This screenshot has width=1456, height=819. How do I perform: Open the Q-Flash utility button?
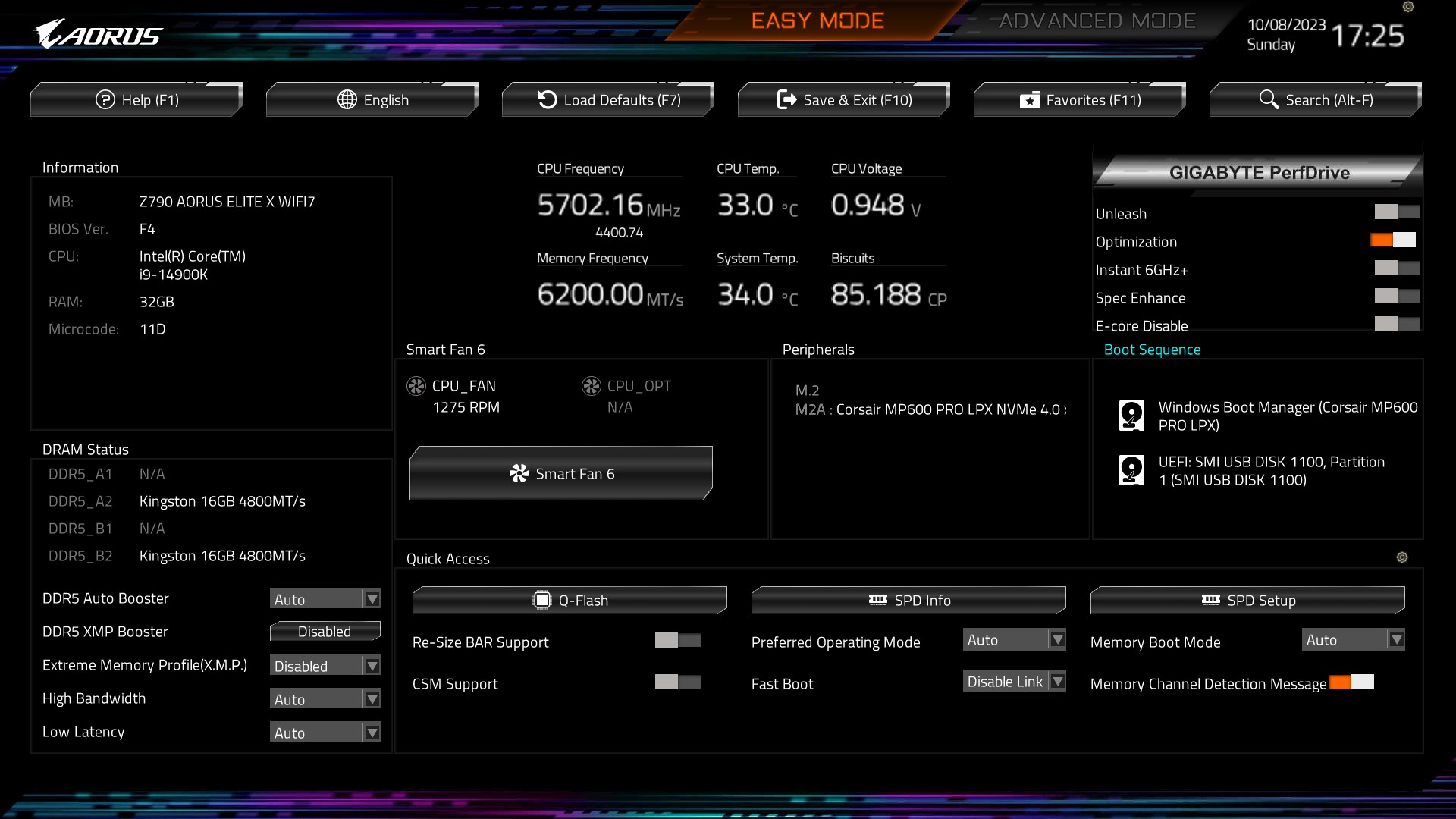[570, 601]
